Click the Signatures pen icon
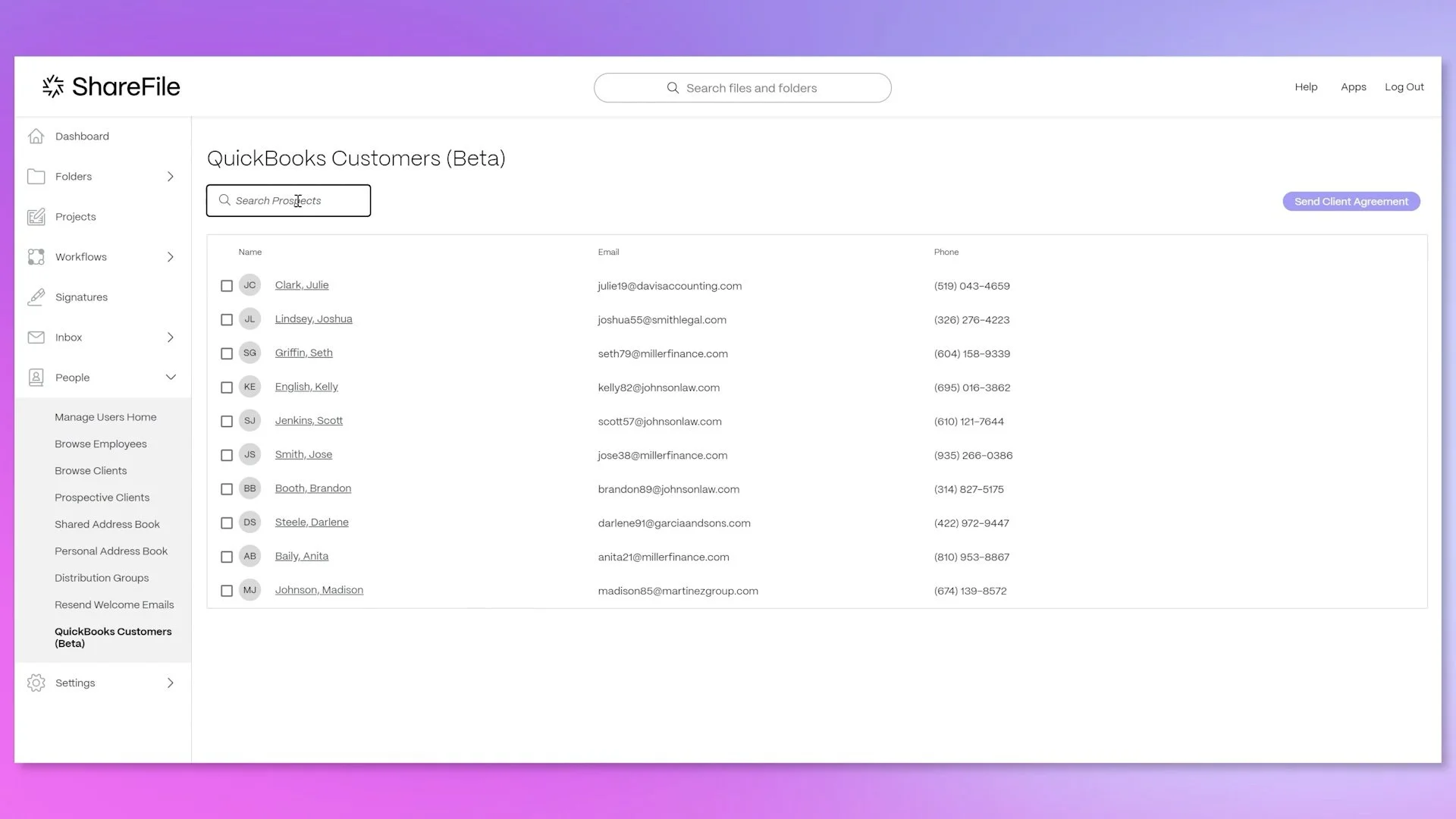 pyautogui.click(x=36, y=297)
